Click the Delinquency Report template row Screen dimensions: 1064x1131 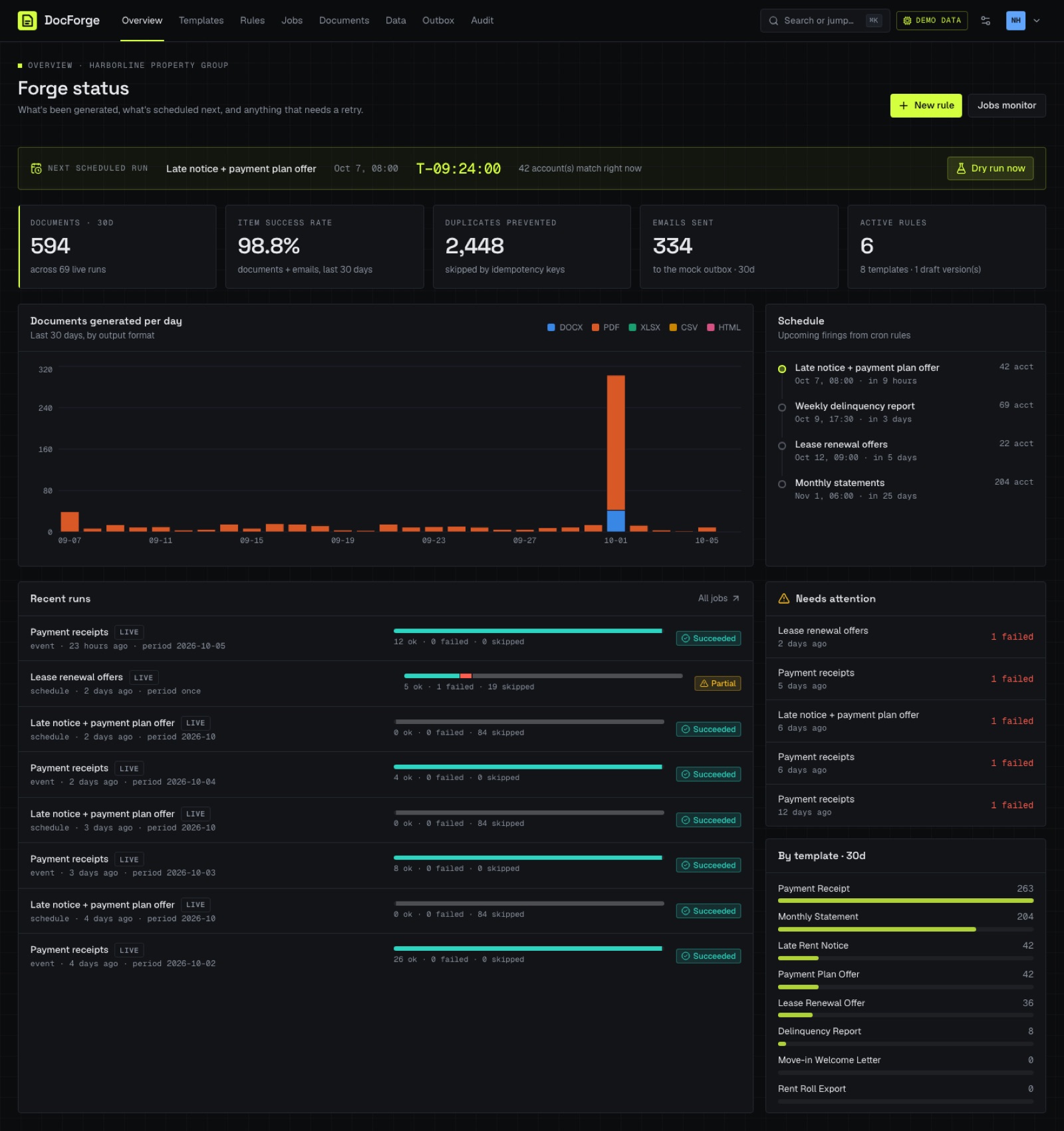point(906,1036)
